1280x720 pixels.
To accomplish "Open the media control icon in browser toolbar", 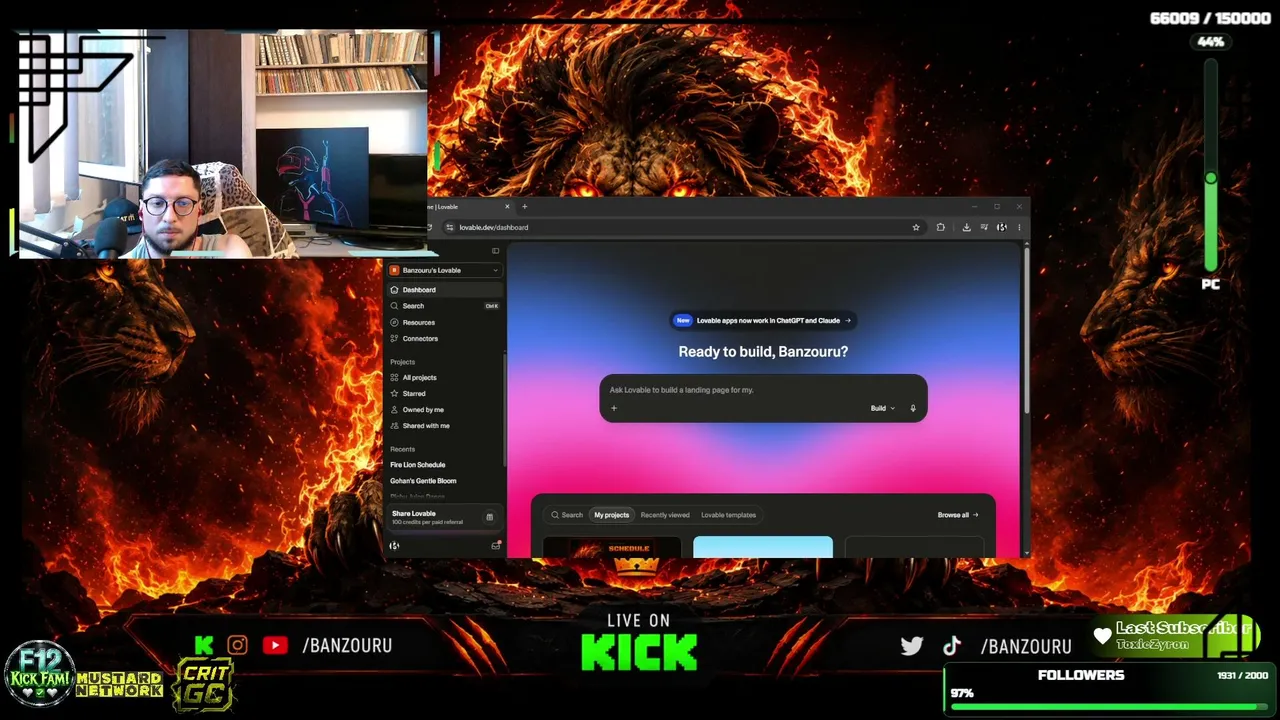I will [984, 228].
